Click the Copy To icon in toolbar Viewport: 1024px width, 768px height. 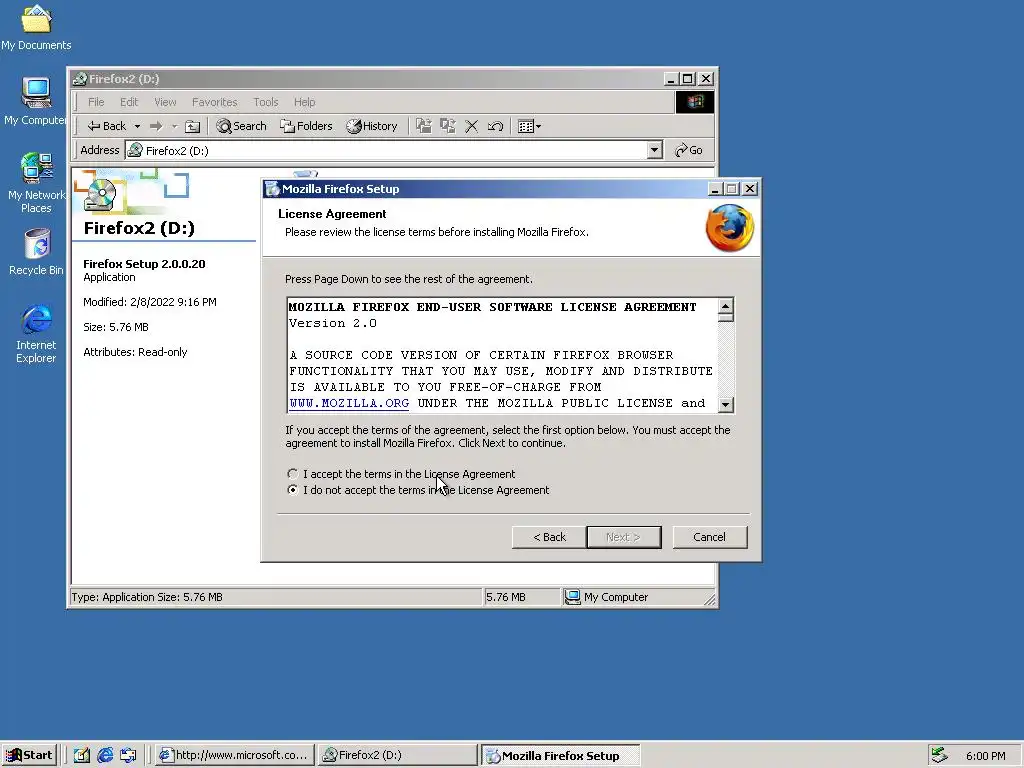point(448,126)
